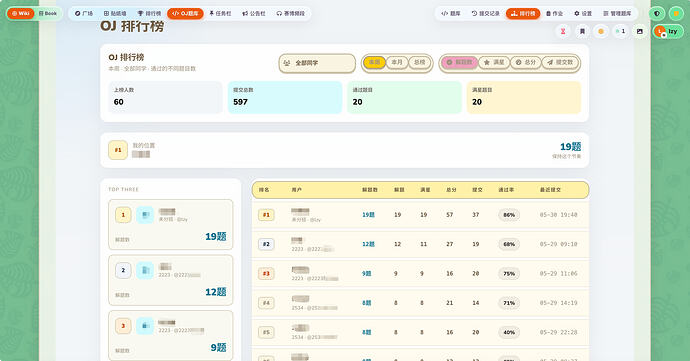Open the headset-icon nav item

(x=290, y=14)
